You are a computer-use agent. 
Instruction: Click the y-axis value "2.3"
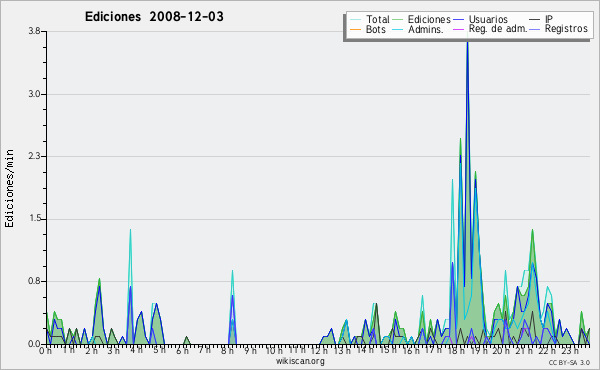[x=34, y=156]
